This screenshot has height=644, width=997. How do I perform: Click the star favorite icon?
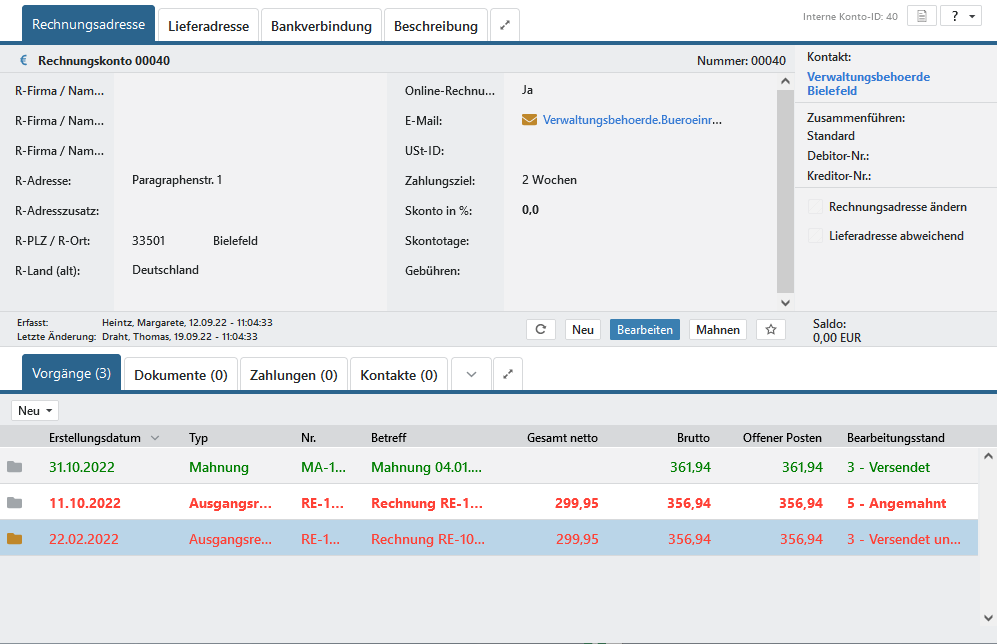[770, 330]
